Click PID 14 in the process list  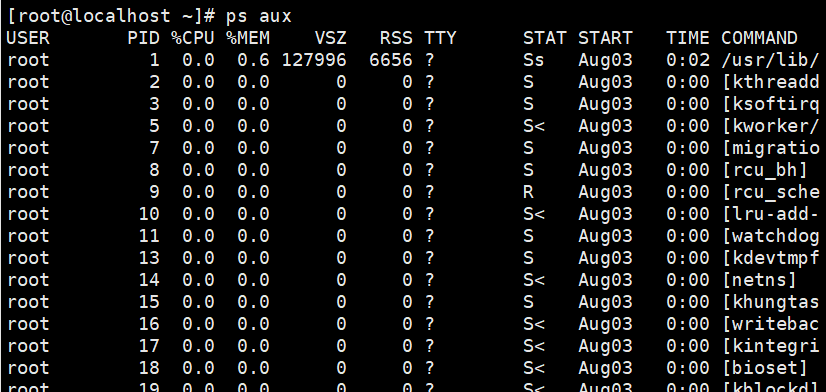pos(149,280)
